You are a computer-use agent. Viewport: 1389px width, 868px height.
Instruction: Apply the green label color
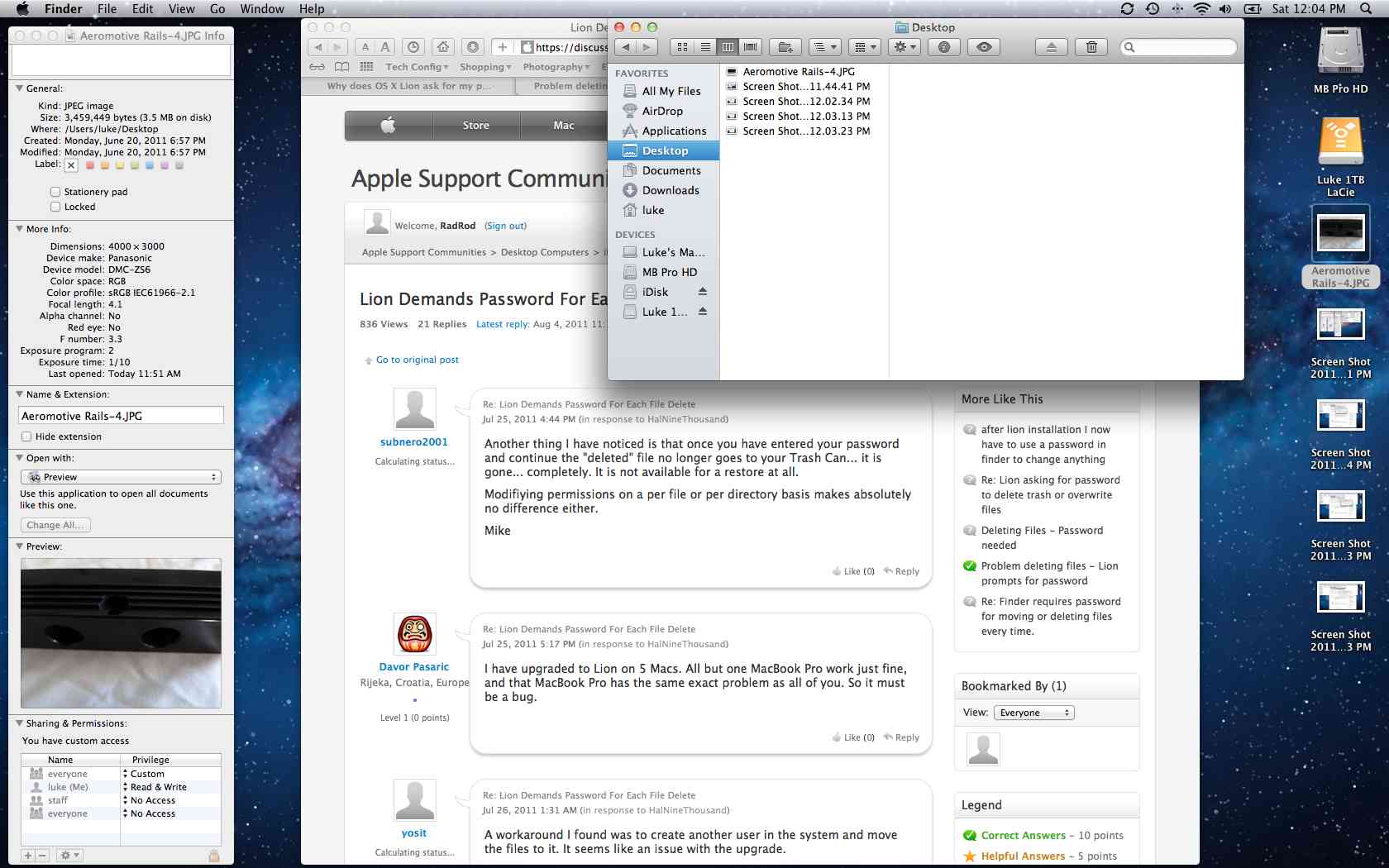coord(135,165)
